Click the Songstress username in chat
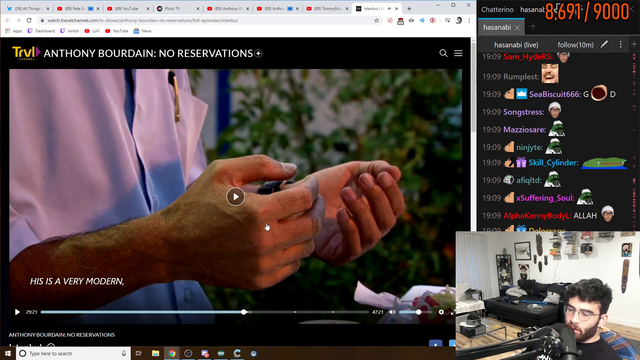The height and width of the screenshot is (360, 640). [x=523, y=112]
